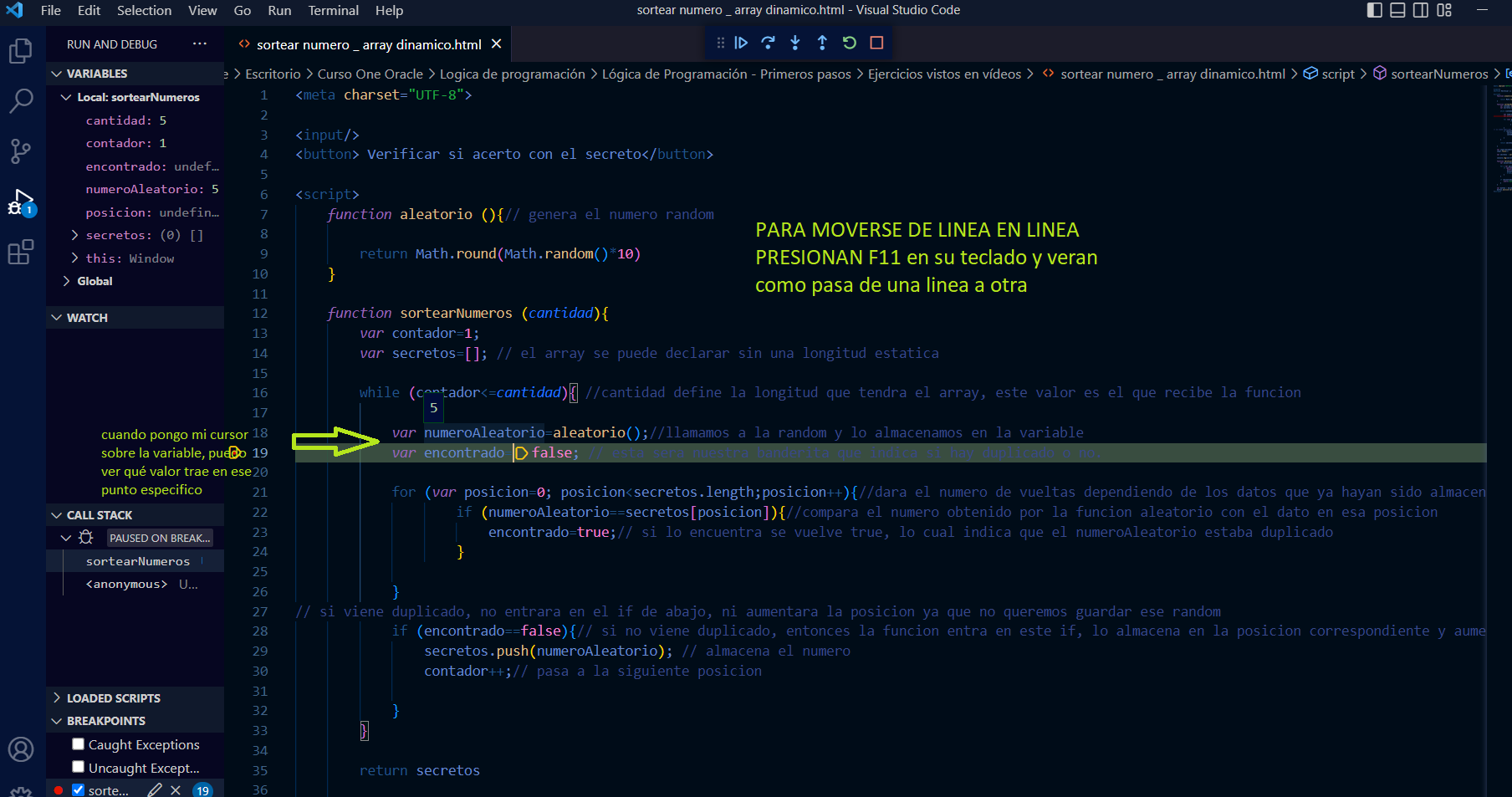Click the Stop debug button
The height and width of the screenshot is (797, 1512).
click(x=876, y=43)
